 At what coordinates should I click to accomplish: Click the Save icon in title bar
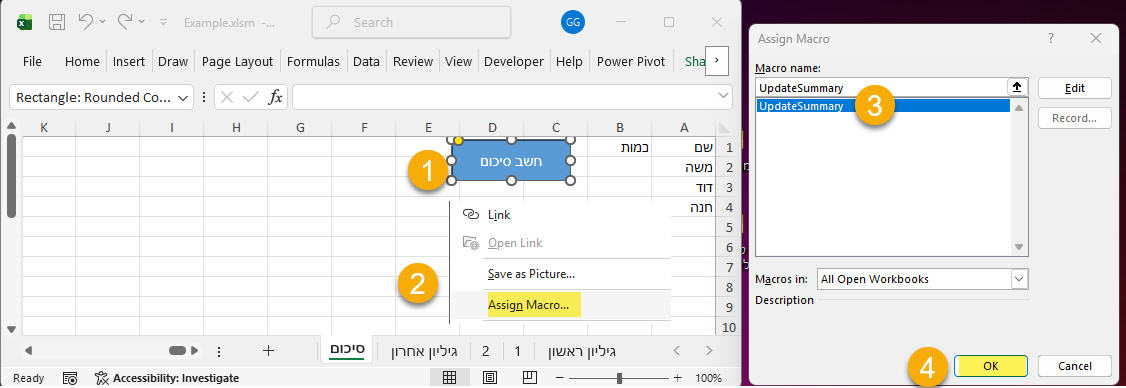click(x=57, y=22)
